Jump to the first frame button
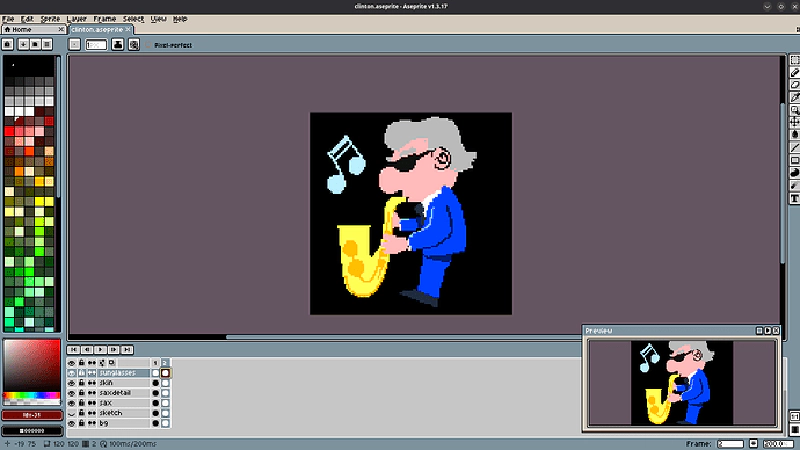Viewport: 800px width, 450px height. pos(72,349)
